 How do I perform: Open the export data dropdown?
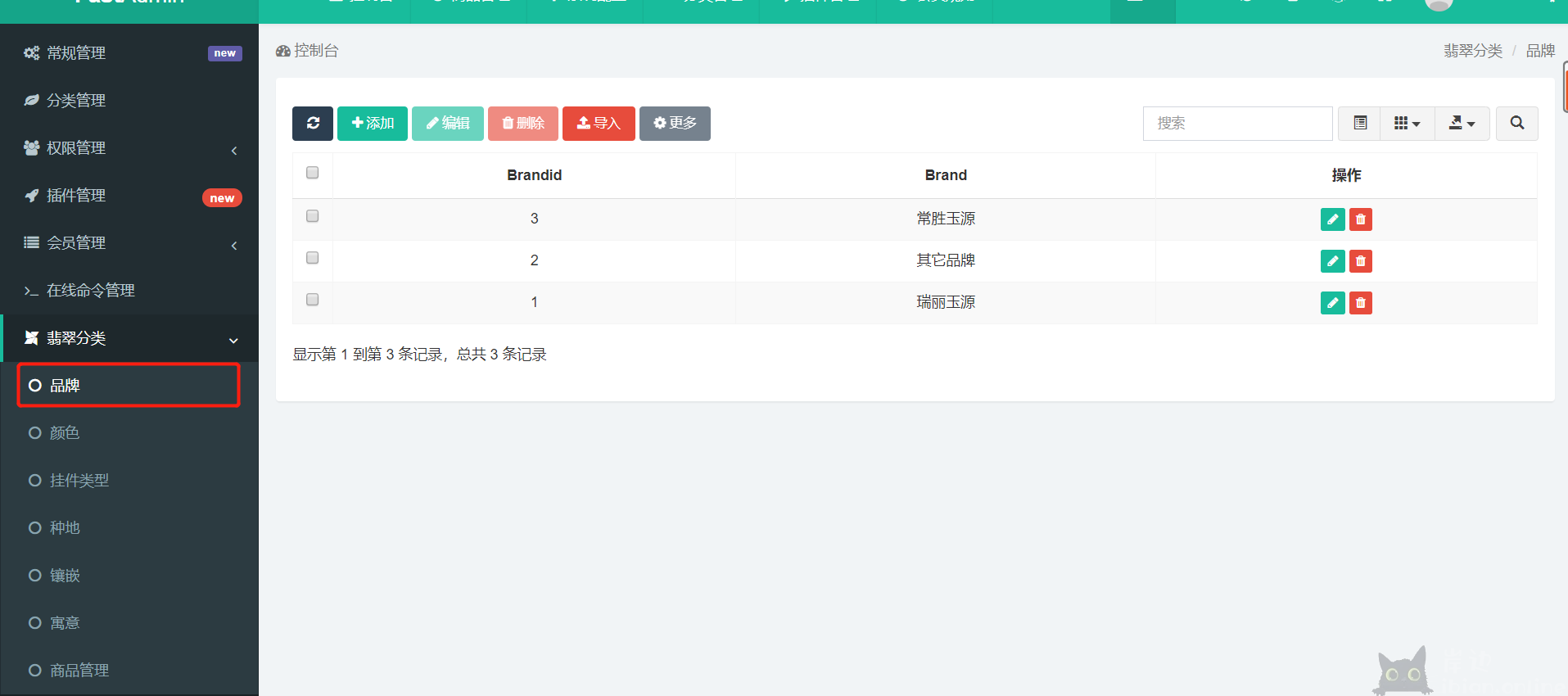[x=1462, y=124]
